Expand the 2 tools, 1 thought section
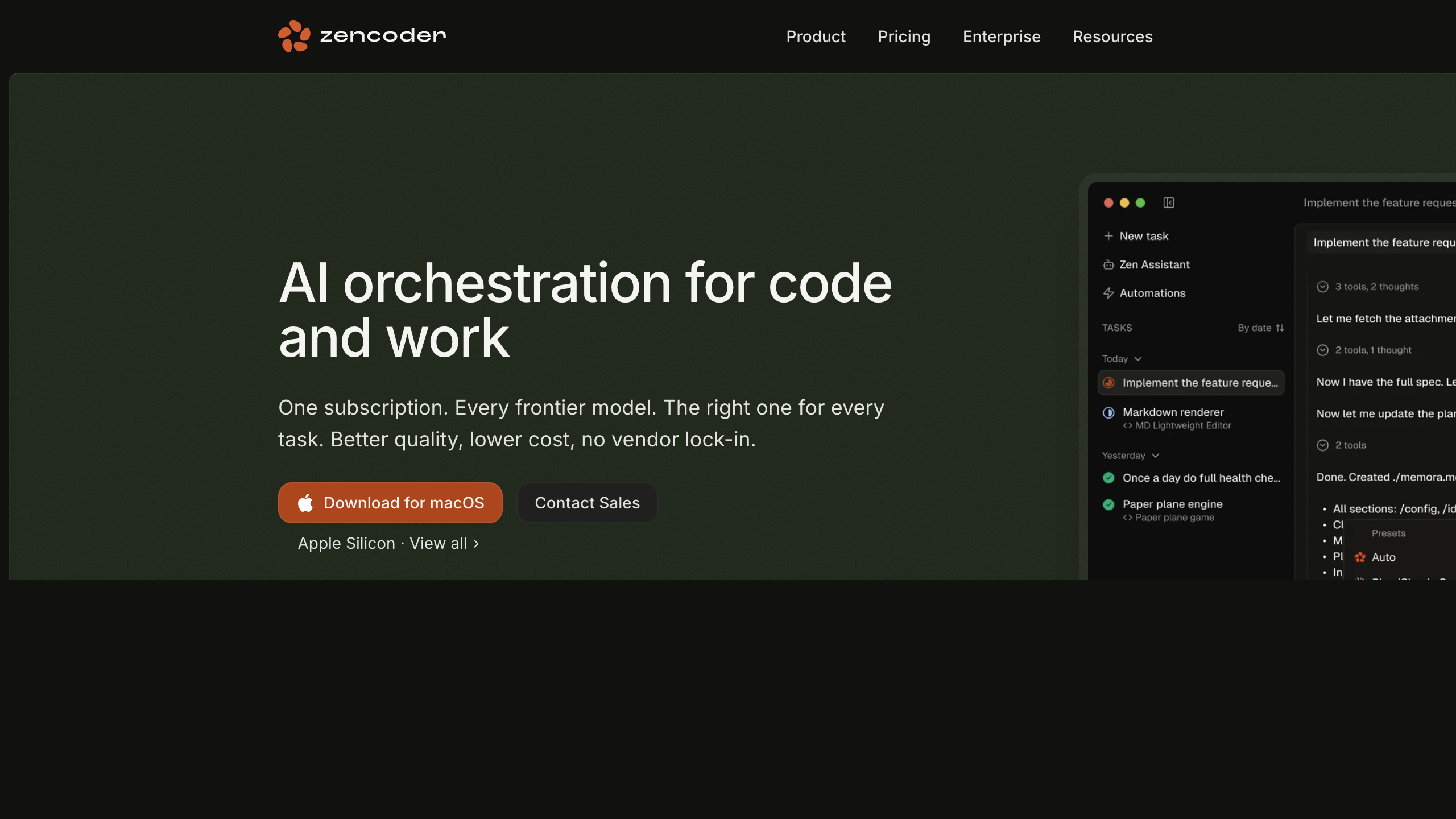 tap(1364, 350)
